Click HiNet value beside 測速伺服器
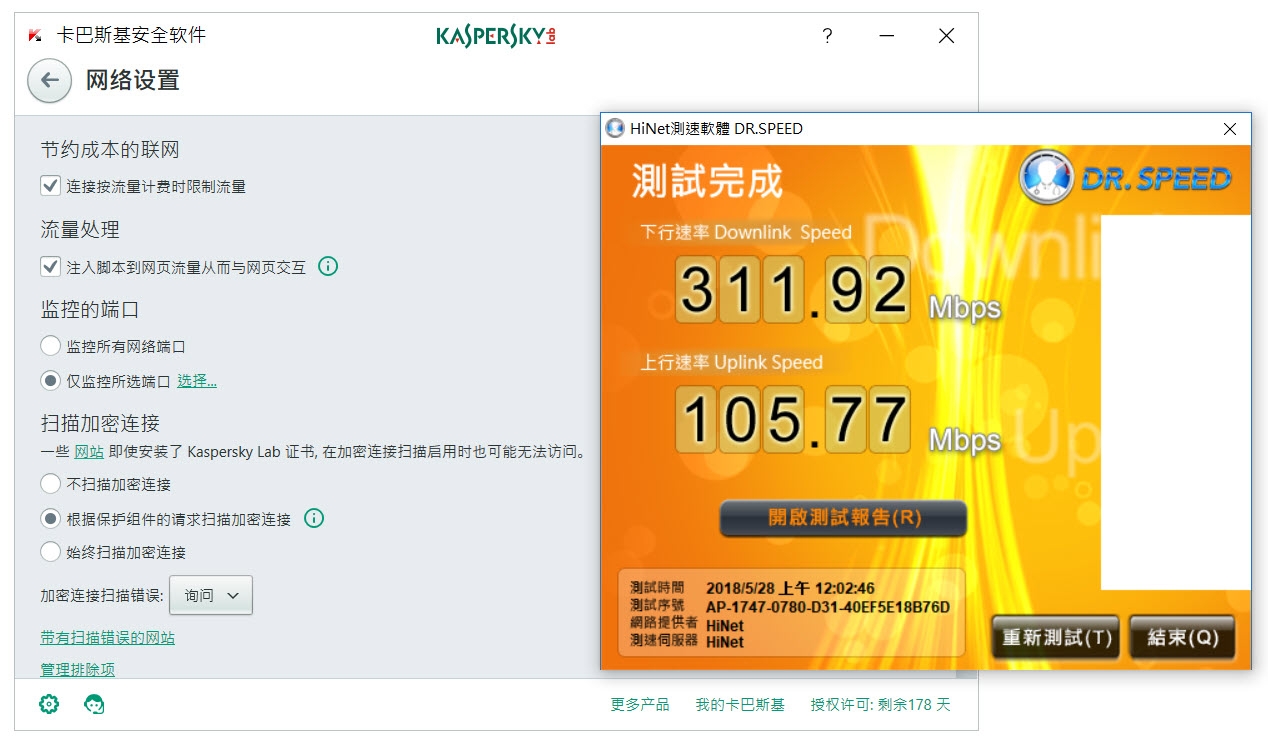1268x736 pixels. (725, 642)
